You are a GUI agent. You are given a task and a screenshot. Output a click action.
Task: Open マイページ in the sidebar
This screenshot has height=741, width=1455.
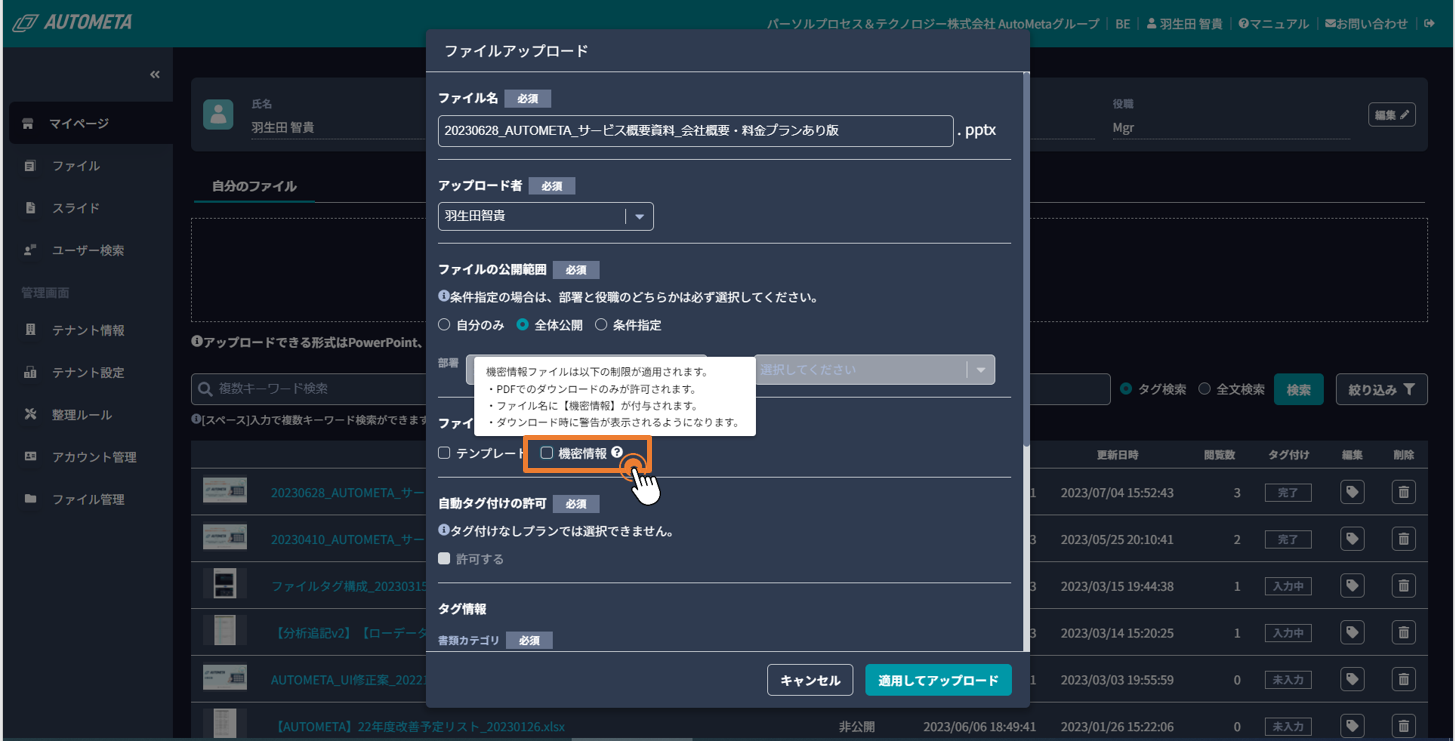pos(90,123)
